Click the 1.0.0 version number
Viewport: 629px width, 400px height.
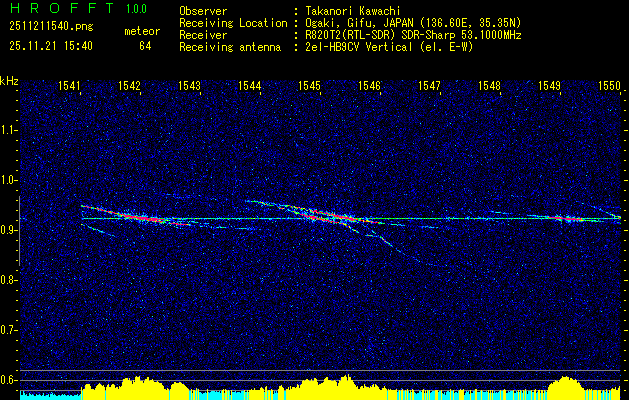(136, 9)
